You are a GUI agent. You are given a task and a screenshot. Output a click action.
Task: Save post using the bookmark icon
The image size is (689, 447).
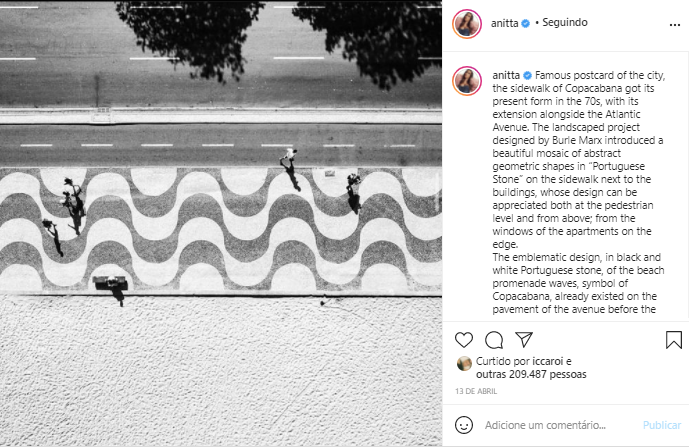[674, 340]
